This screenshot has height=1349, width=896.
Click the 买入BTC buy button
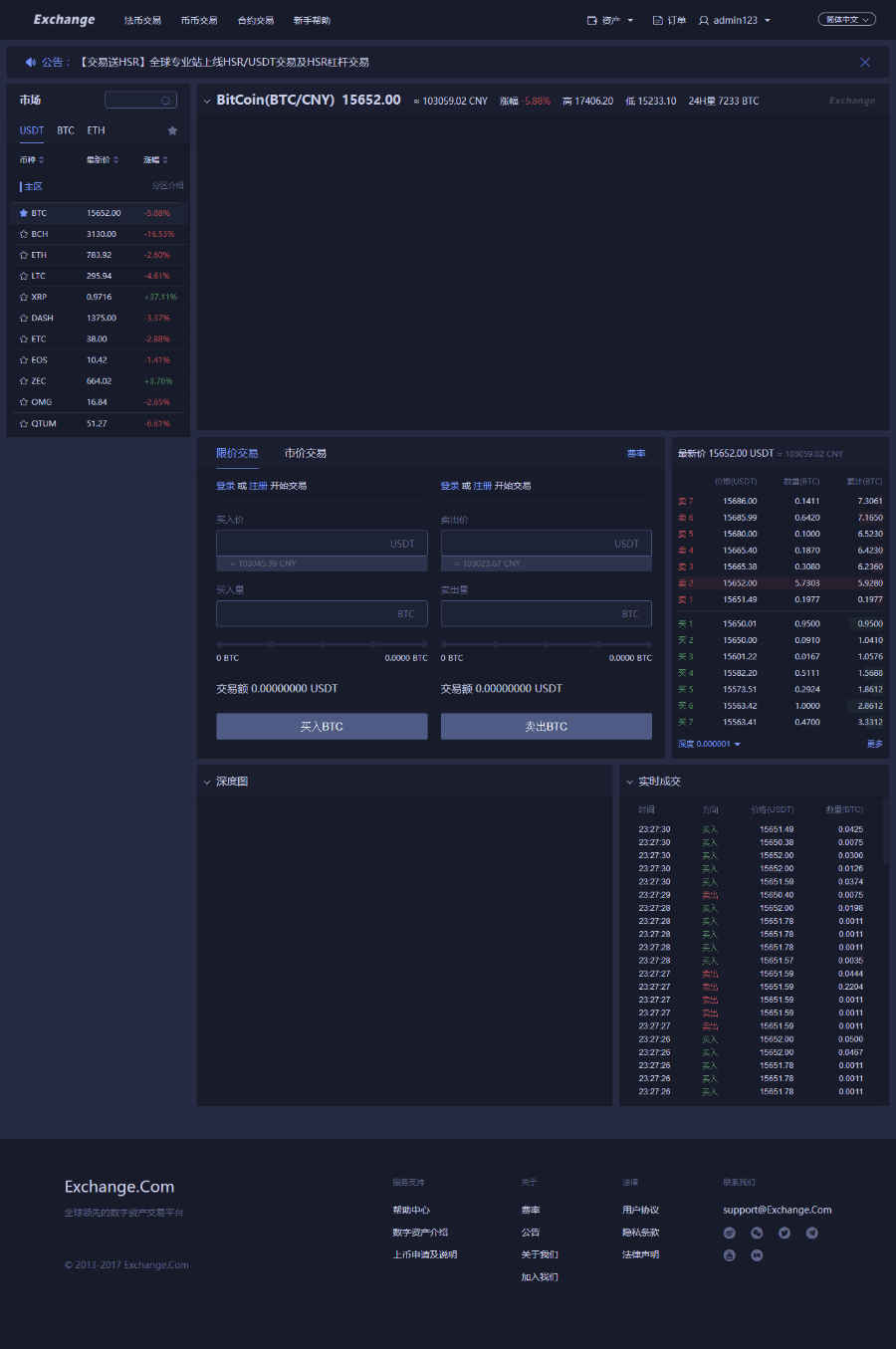pos(322,727)
